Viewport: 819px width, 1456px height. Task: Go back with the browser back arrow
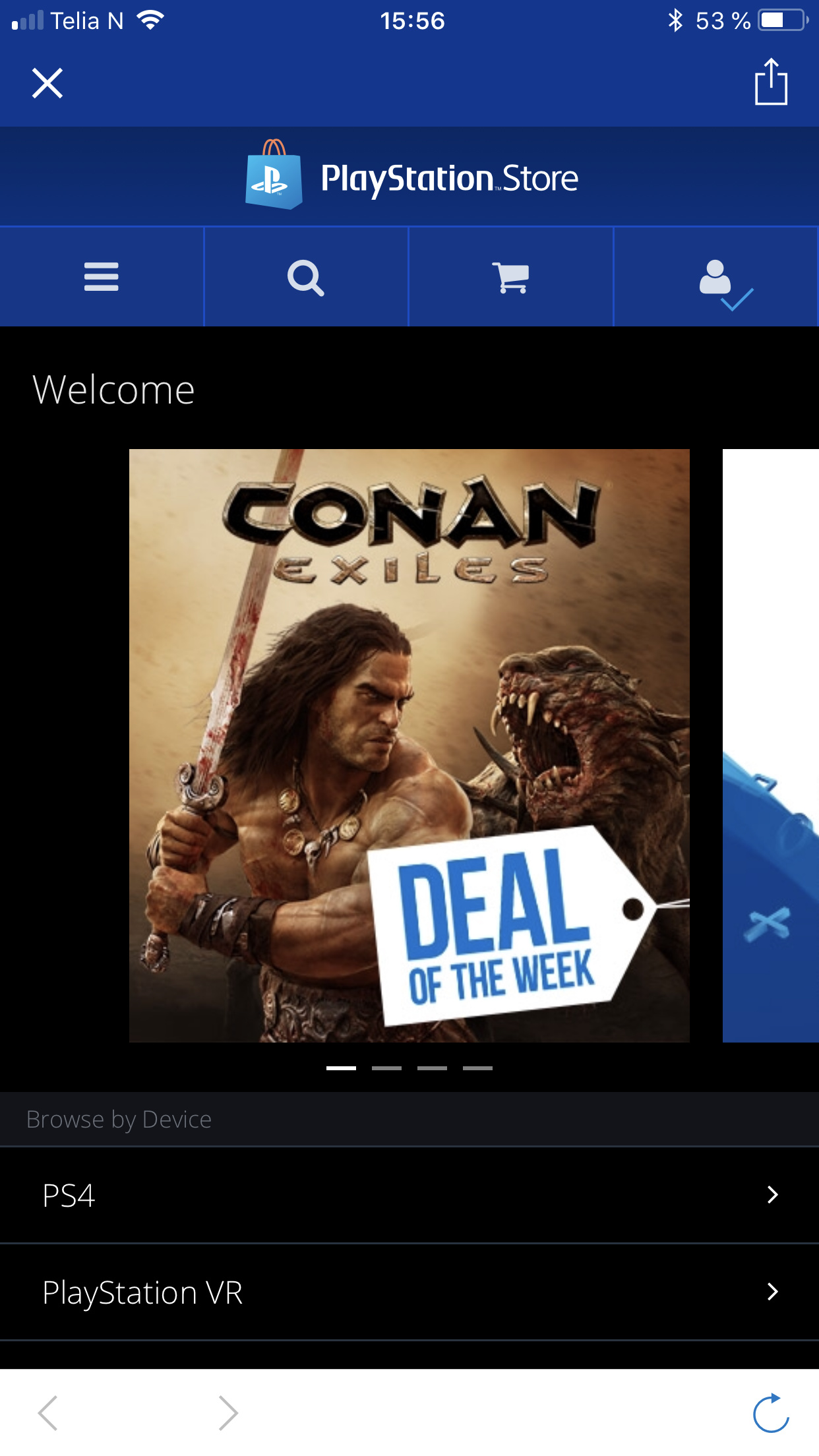(47, 1413)
